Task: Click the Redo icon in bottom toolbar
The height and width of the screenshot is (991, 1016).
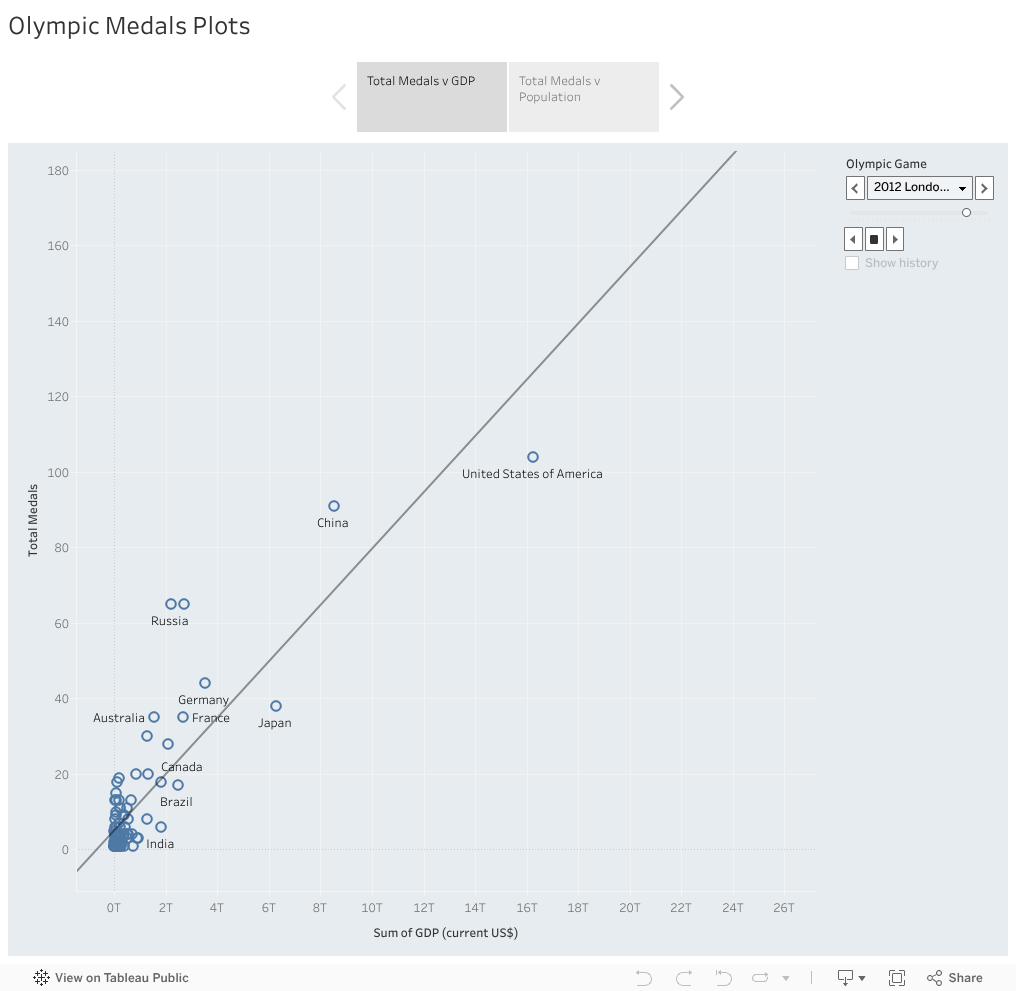Action: pos(684,978)
